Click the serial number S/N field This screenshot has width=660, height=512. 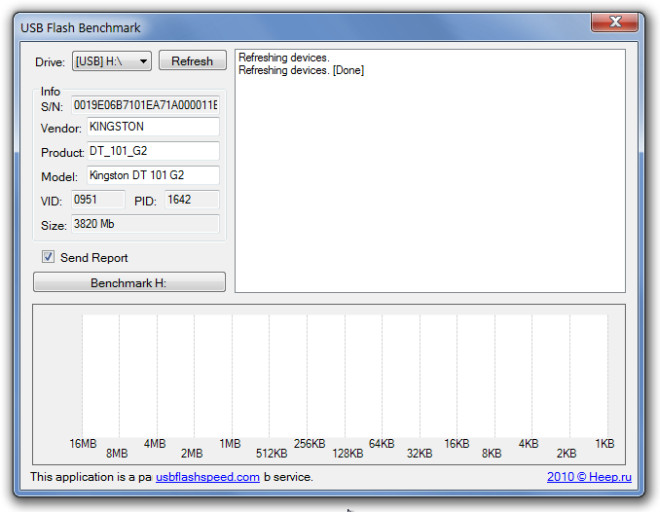[x=145, y=105]
